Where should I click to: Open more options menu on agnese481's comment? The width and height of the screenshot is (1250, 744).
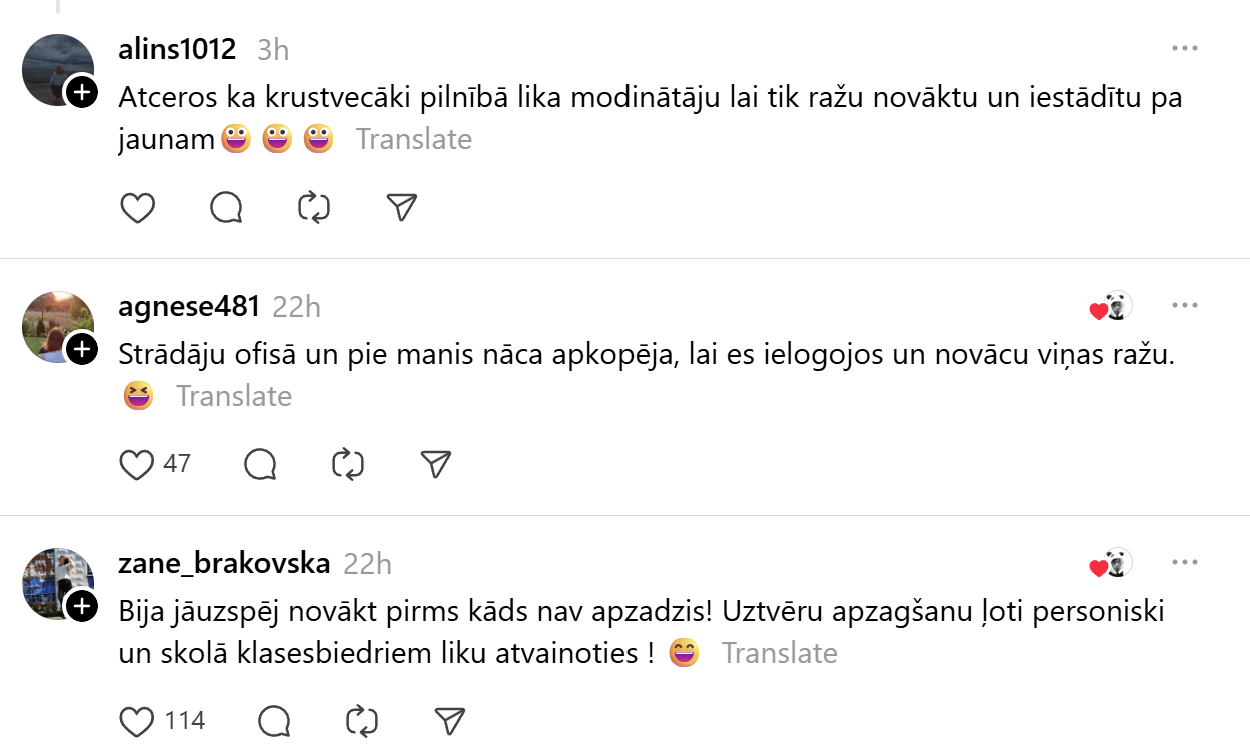click(1185, 305)
